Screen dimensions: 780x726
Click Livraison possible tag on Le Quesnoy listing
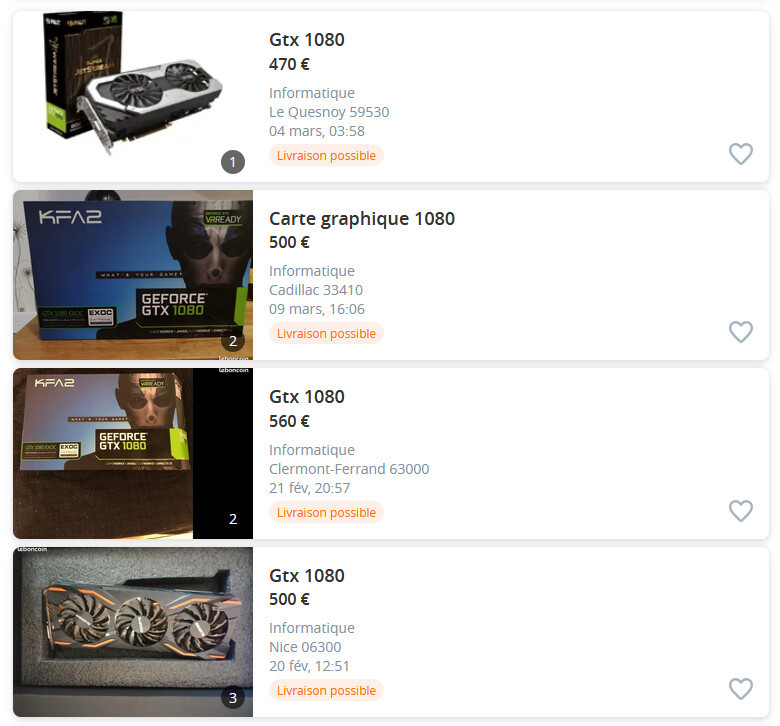(326, 155)
